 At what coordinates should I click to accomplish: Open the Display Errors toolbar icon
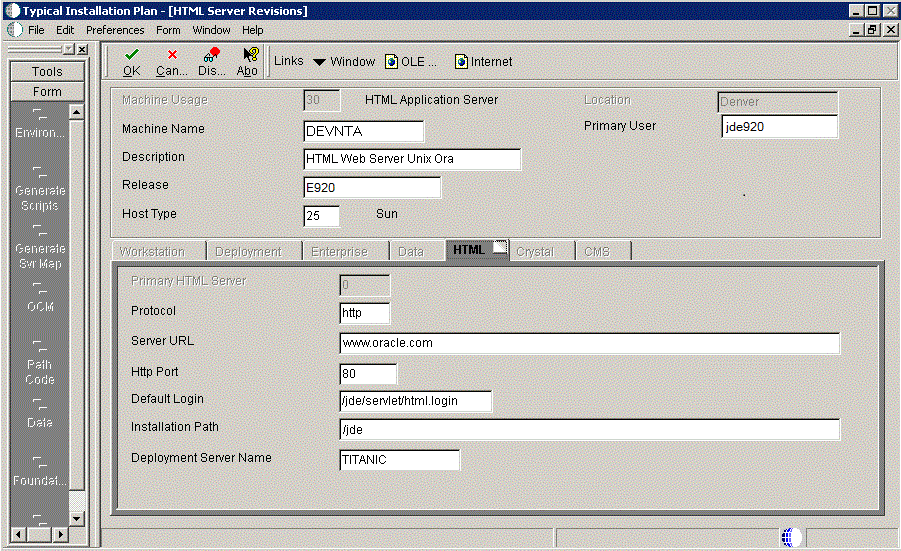coord(211,55)
